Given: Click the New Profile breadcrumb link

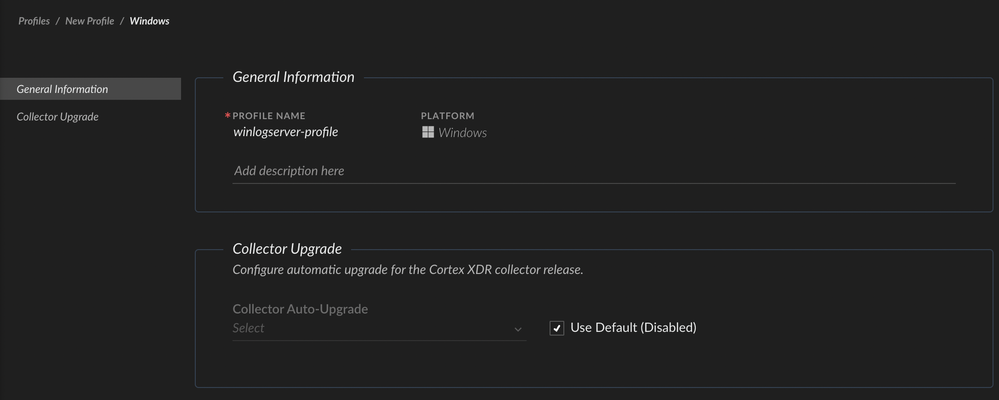Looking at the screenshot, I should coord(90,21).
